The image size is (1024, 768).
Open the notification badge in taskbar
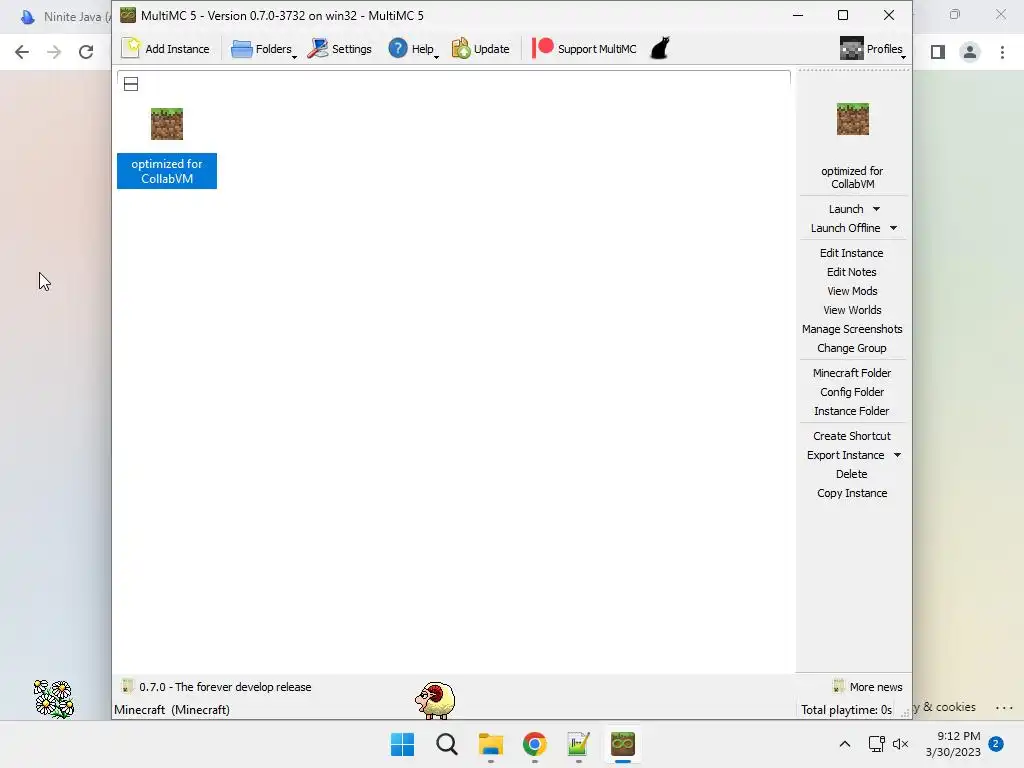996,744
